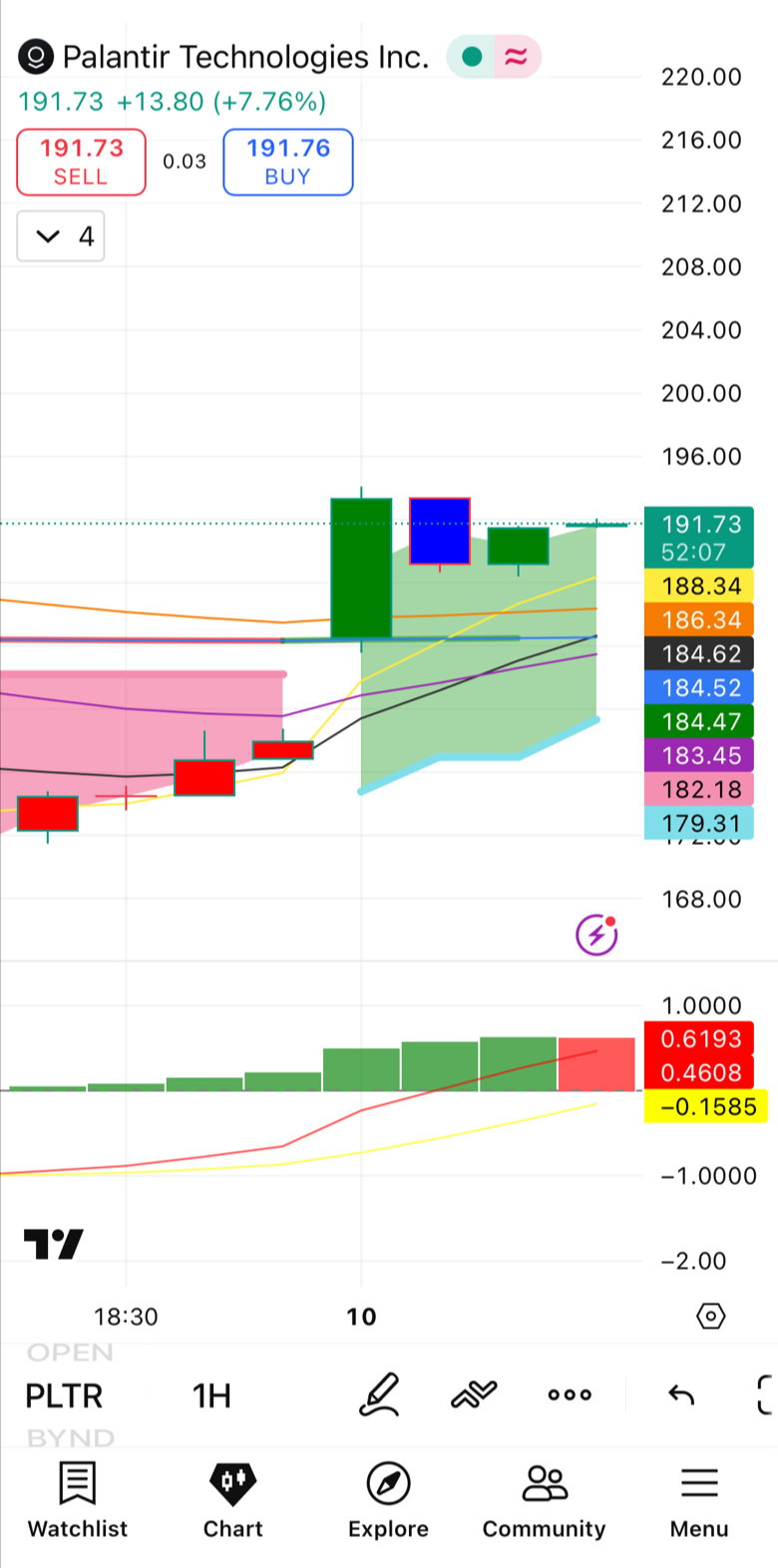The height and width of the screenshot is (1568, 778).
Task: Open chart settings hexagon icon
Action: [710, 1316]
